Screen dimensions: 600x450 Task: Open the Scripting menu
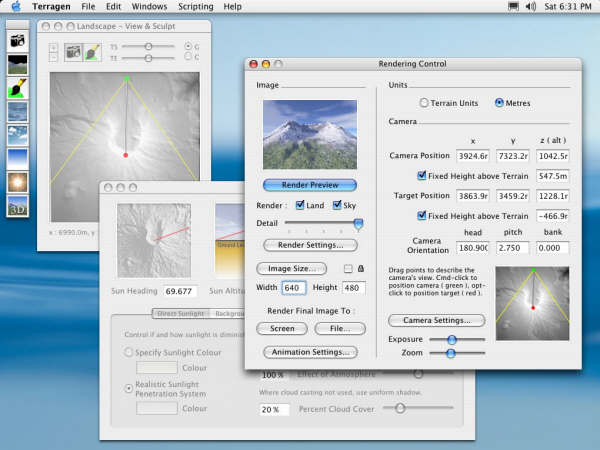coord(195,7)
